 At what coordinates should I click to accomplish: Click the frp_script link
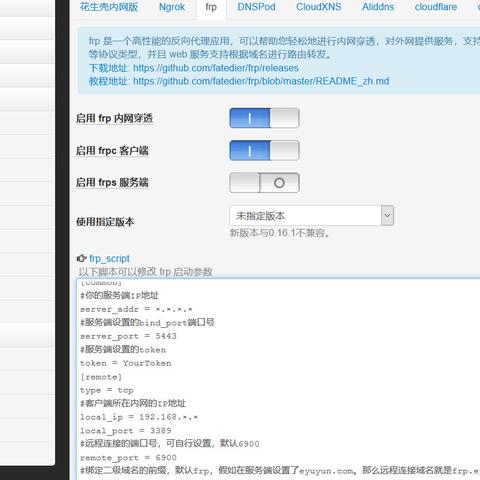pyautogui.click(x=109, y=258)
